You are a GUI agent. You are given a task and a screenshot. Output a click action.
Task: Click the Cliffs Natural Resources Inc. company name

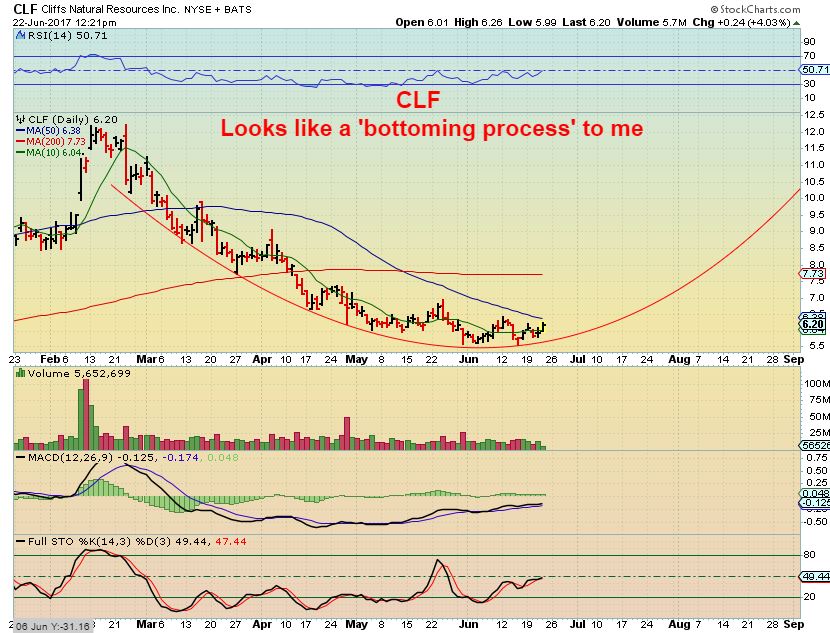click(110, 10)
